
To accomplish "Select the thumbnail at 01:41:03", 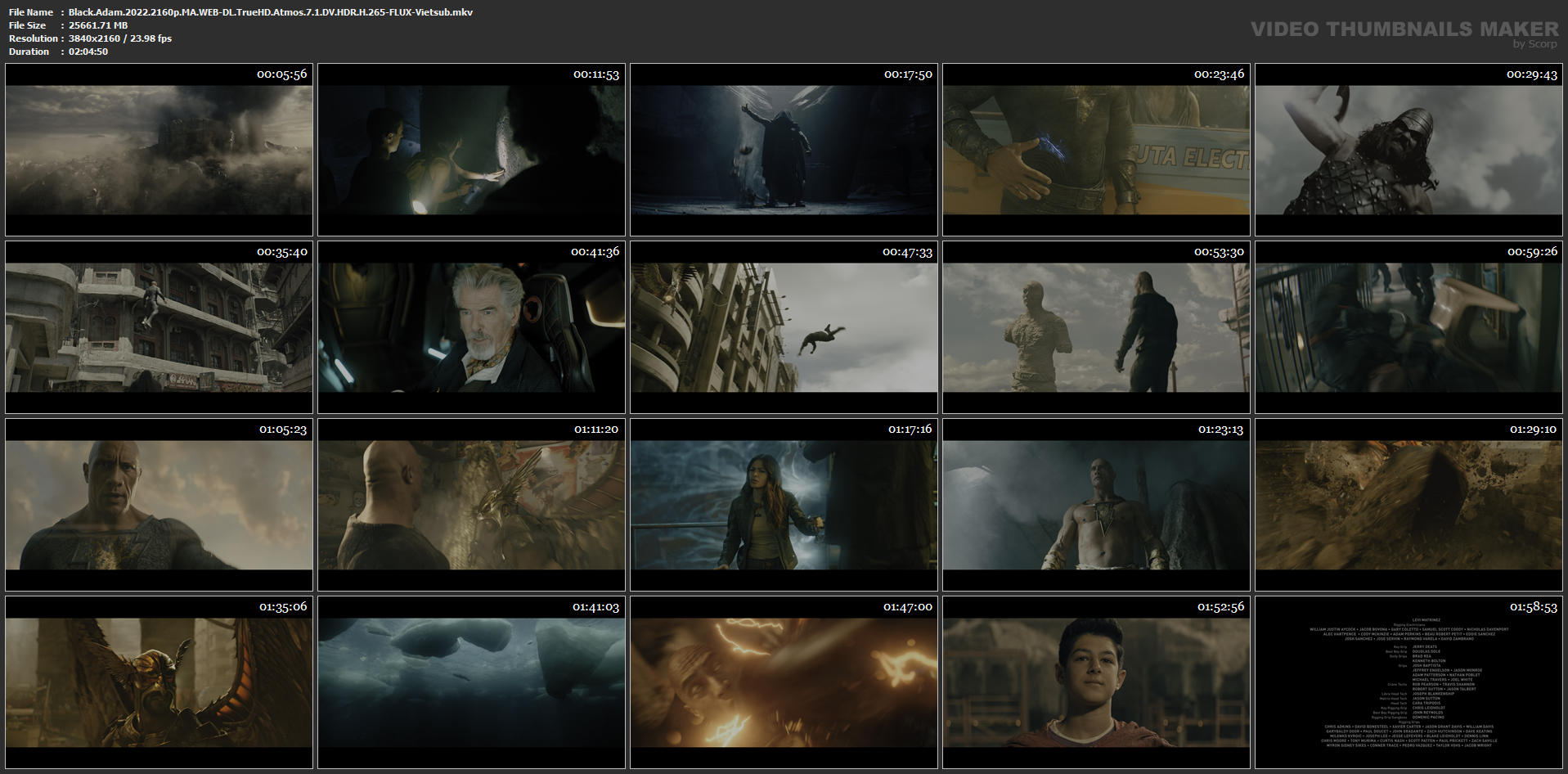I will 471,682.
